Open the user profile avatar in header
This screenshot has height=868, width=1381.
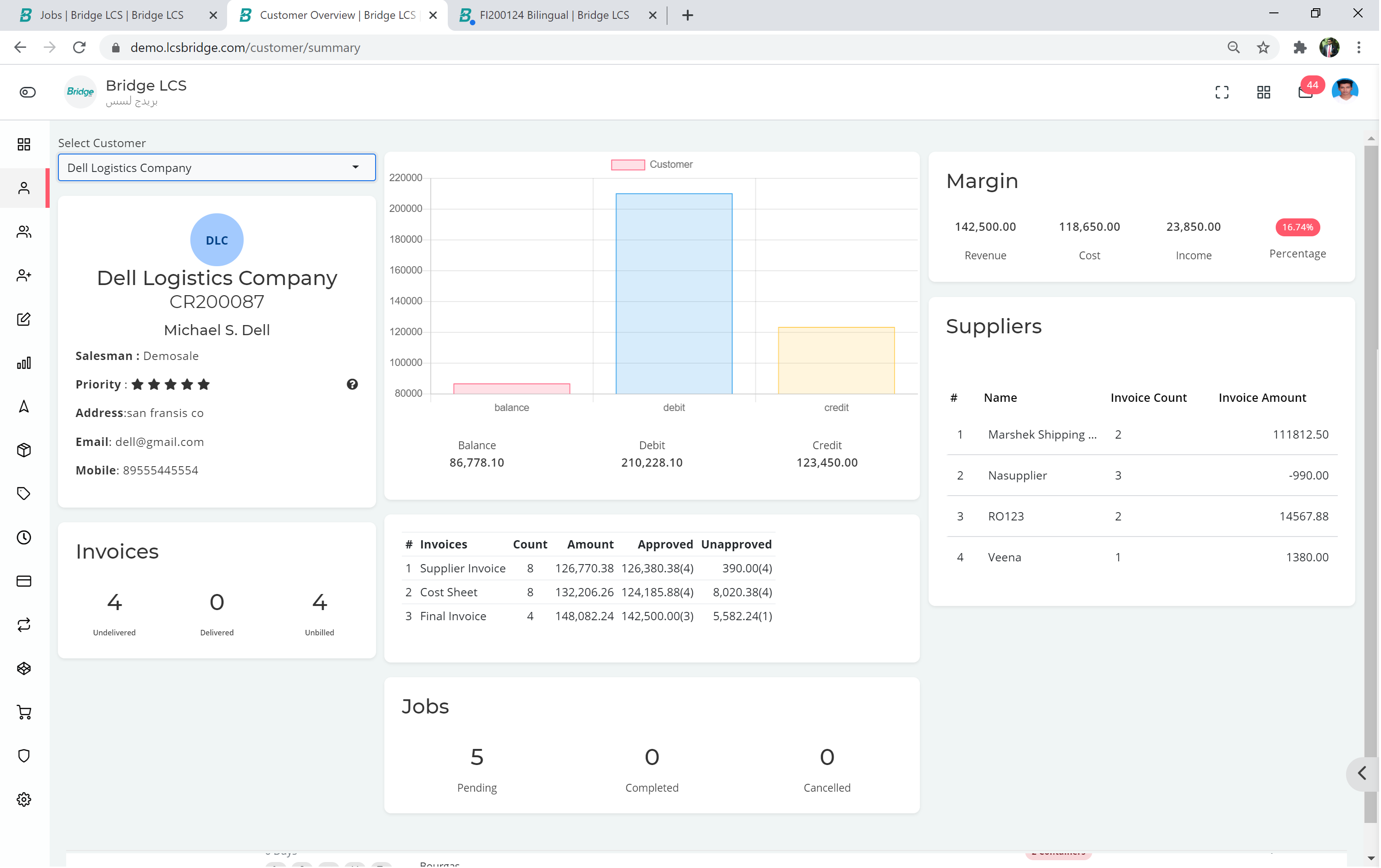click(1345, 90)
